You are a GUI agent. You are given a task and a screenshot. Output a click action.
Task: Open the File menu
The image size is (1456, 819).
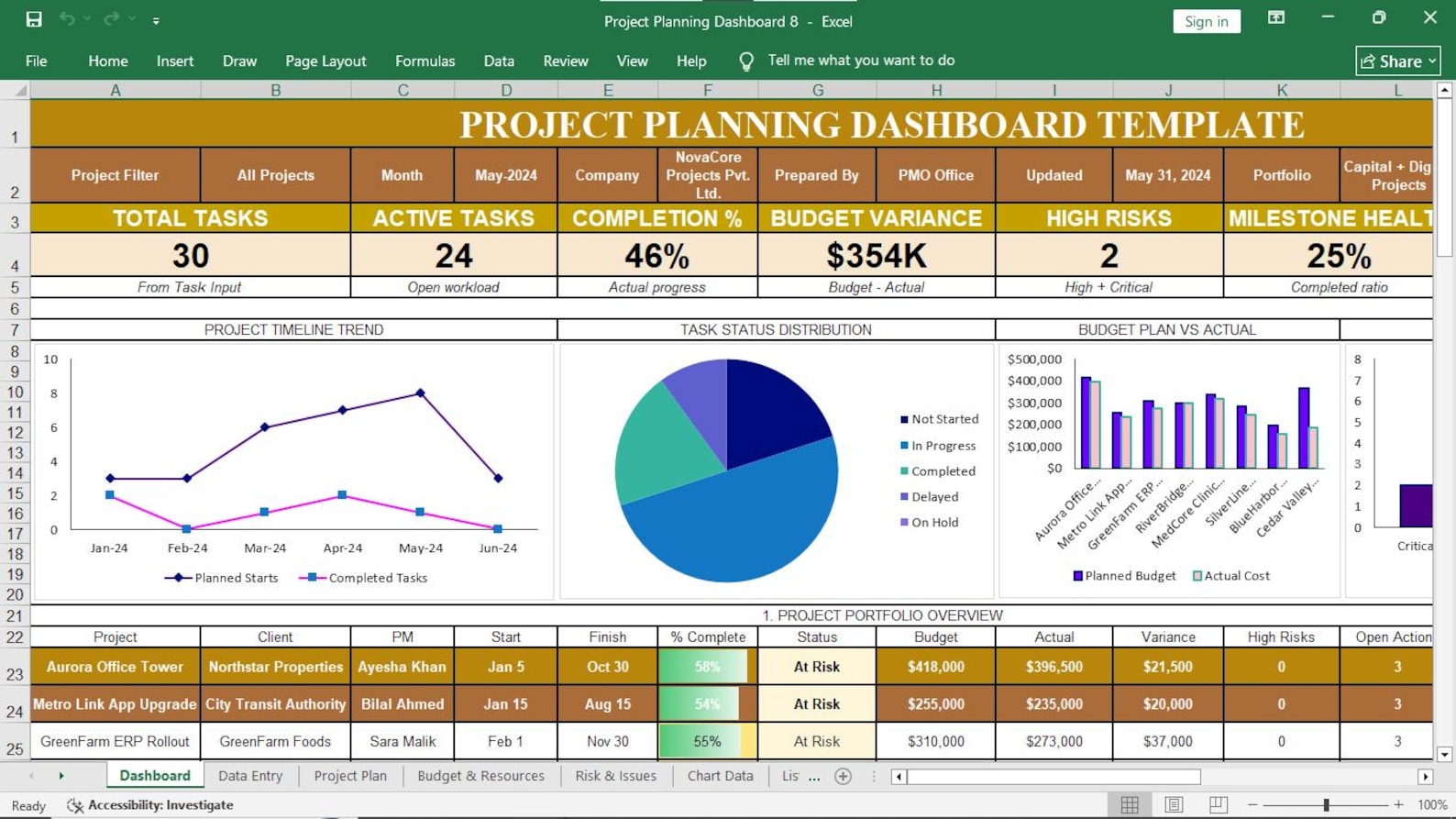[x=37, y=61]
